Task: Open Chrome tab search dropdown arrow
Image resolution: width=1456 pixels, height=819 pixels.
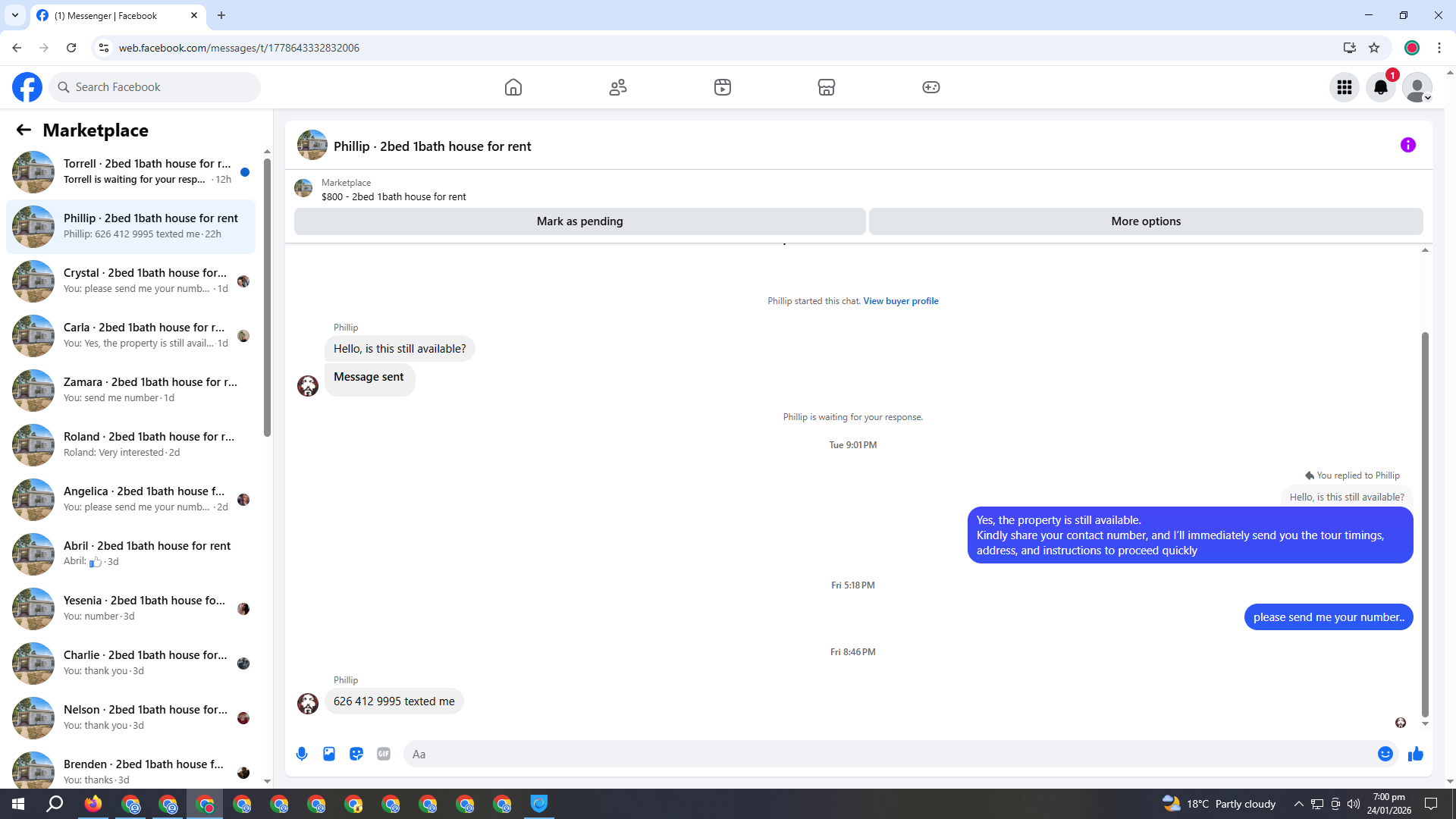Action: (x=14, y=15)
